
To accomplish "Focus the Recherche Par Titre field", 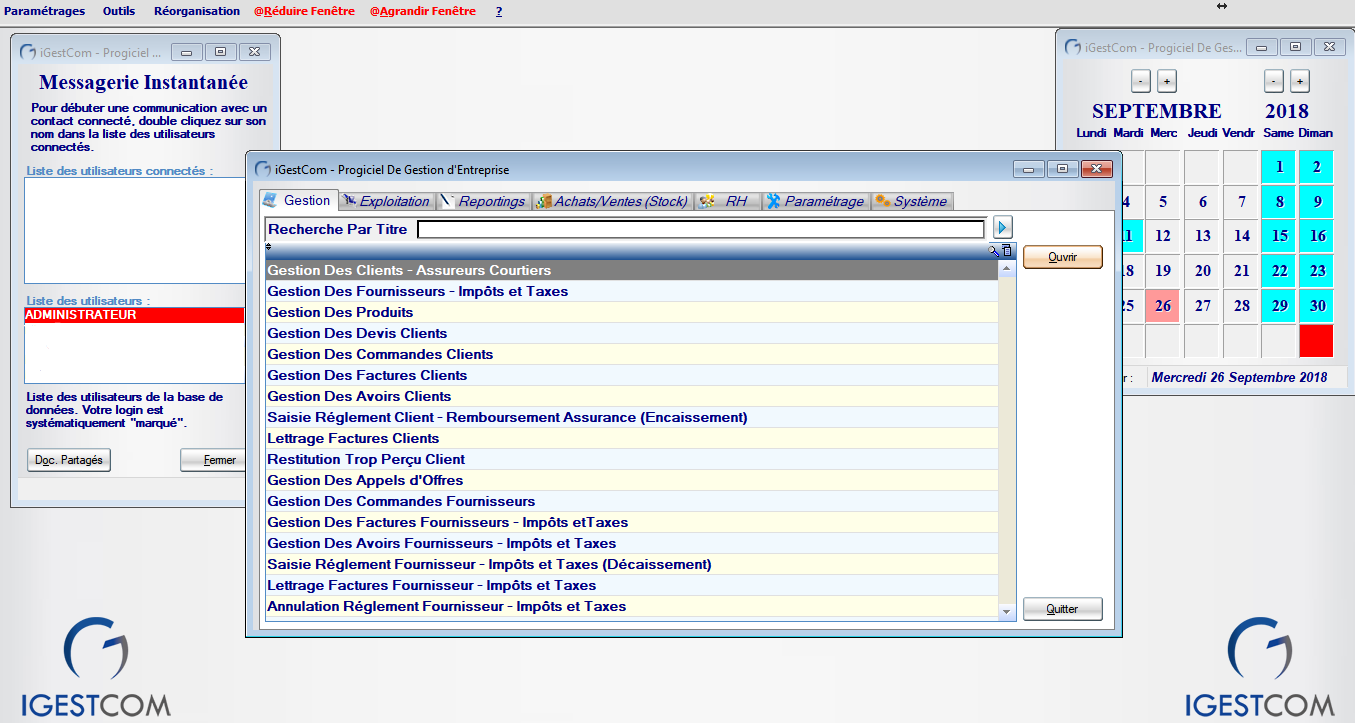I will tap(701, 229).
